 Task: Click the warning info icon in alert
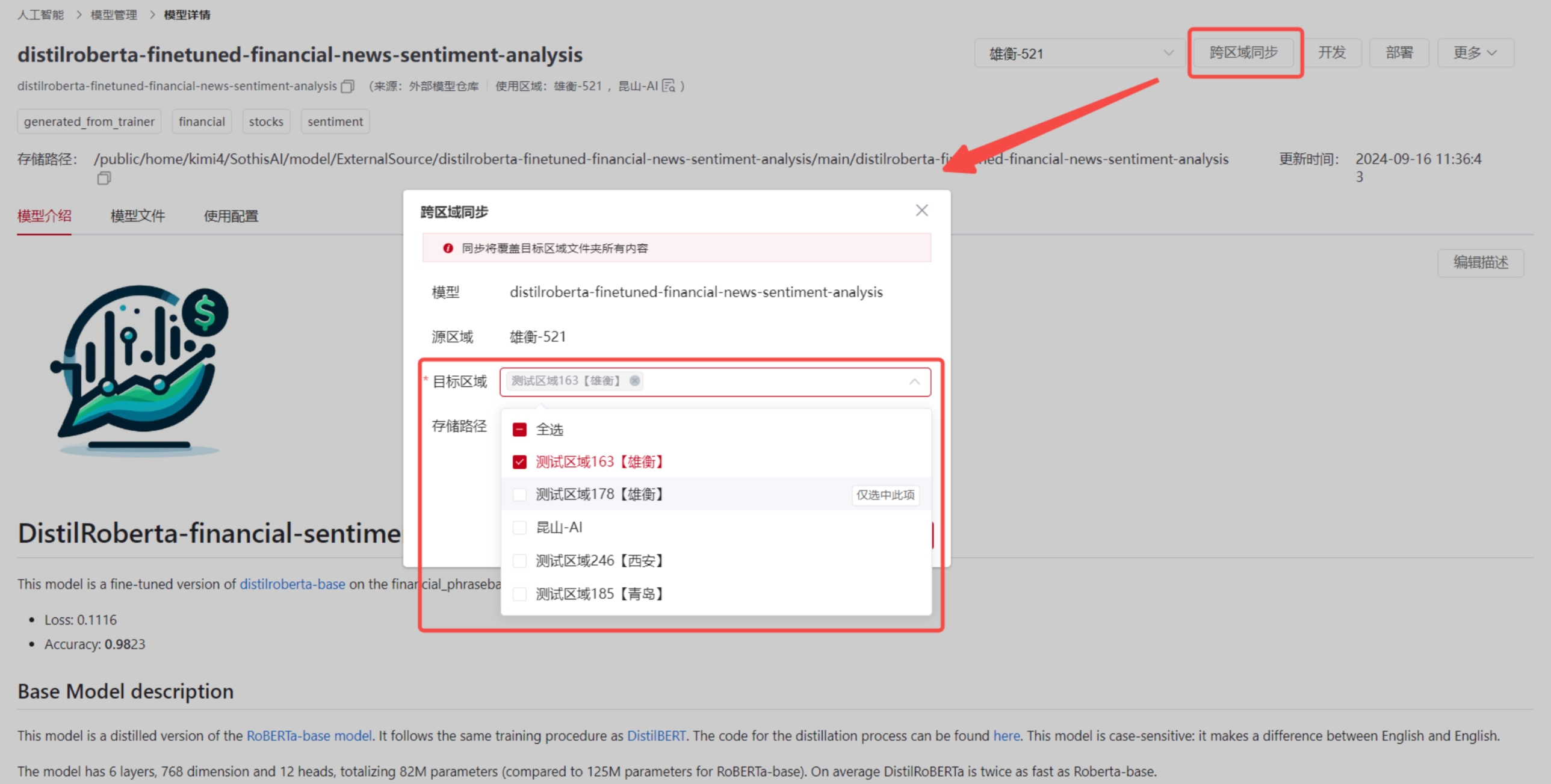point(448,248)
